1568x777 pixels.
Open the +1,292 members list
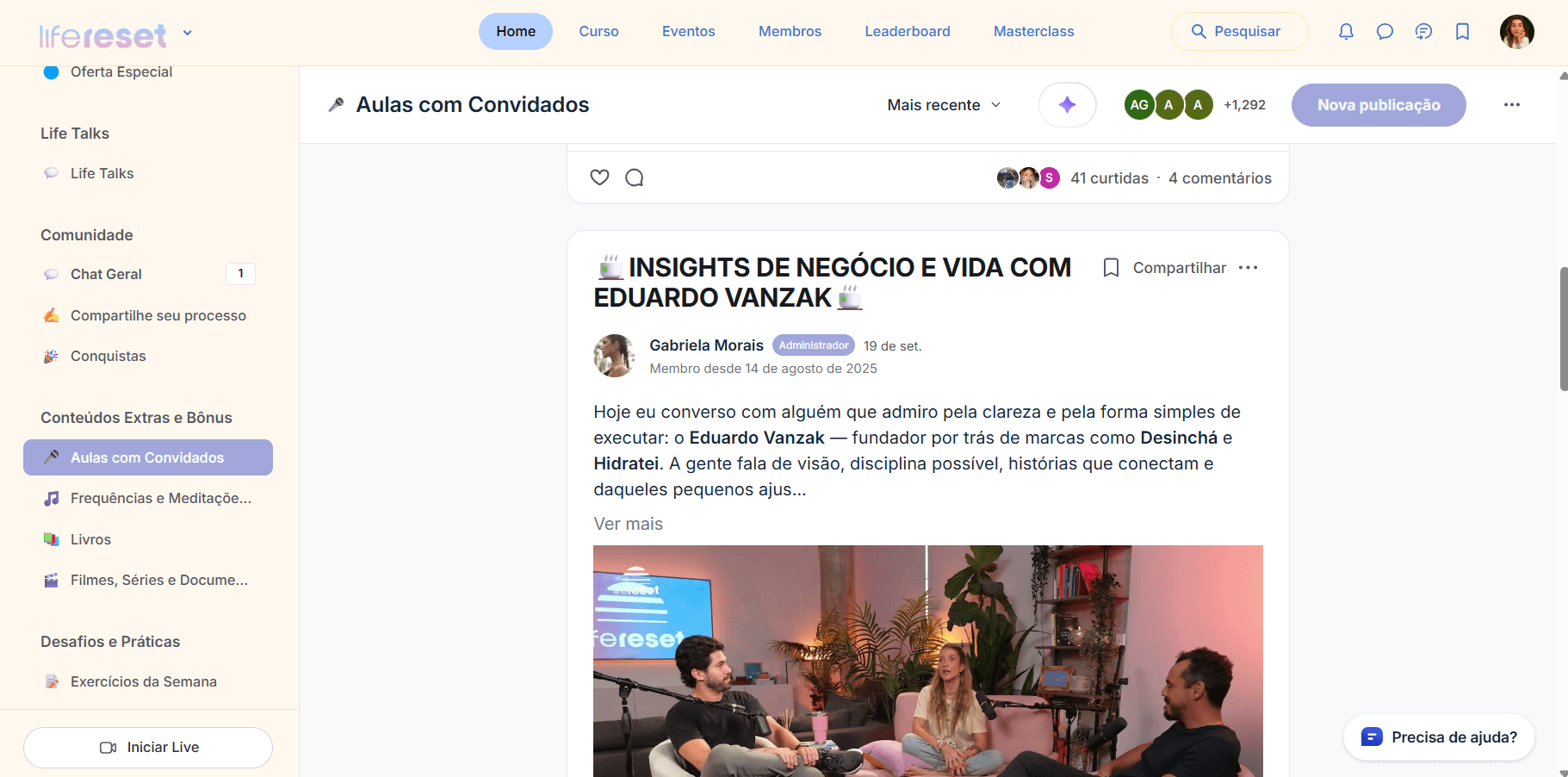pyautogui.click(x=1244, y=105)
